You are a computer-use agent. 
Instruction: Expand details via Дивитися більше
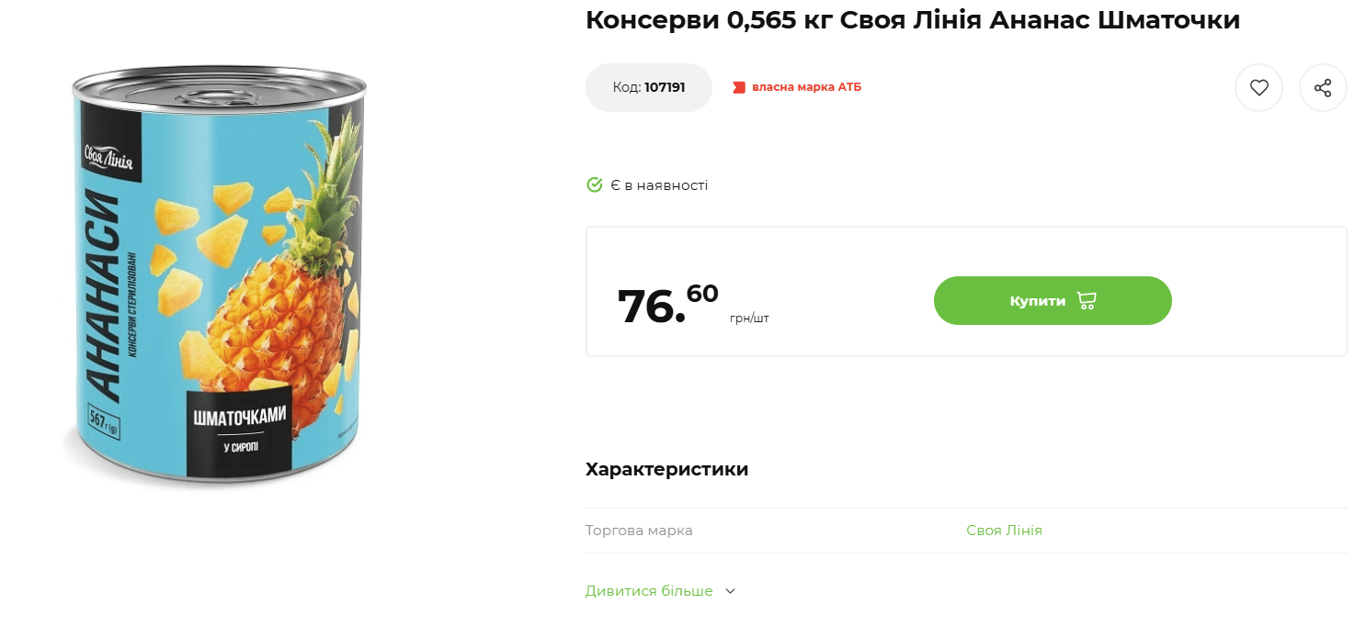click(x=649, y=591)
